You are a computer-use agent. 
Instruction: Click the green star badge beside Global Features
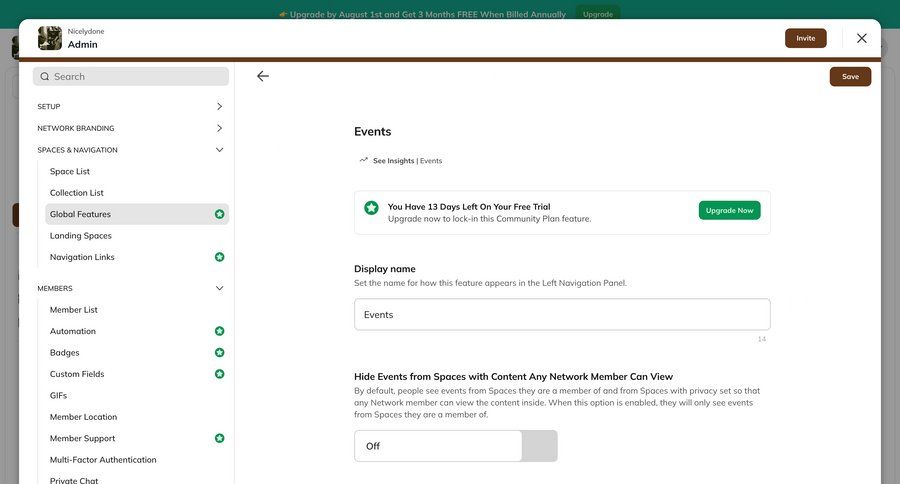point(219,214)
